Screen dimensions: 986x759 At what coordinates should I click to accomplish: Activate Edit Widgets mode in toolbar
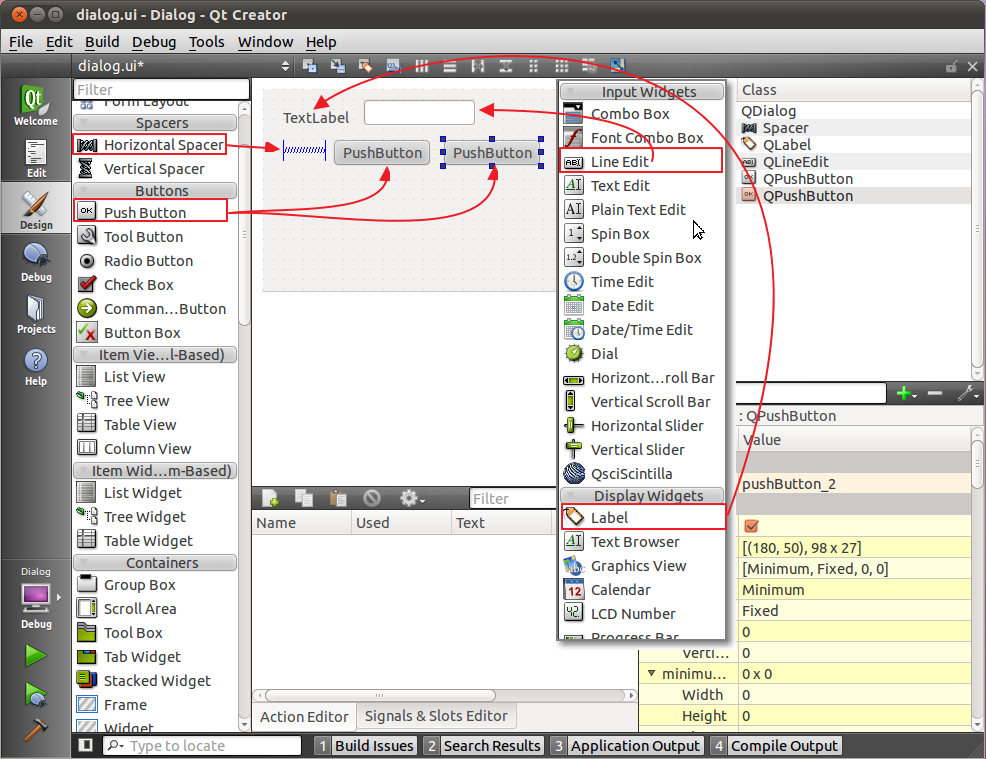point(309,65)
